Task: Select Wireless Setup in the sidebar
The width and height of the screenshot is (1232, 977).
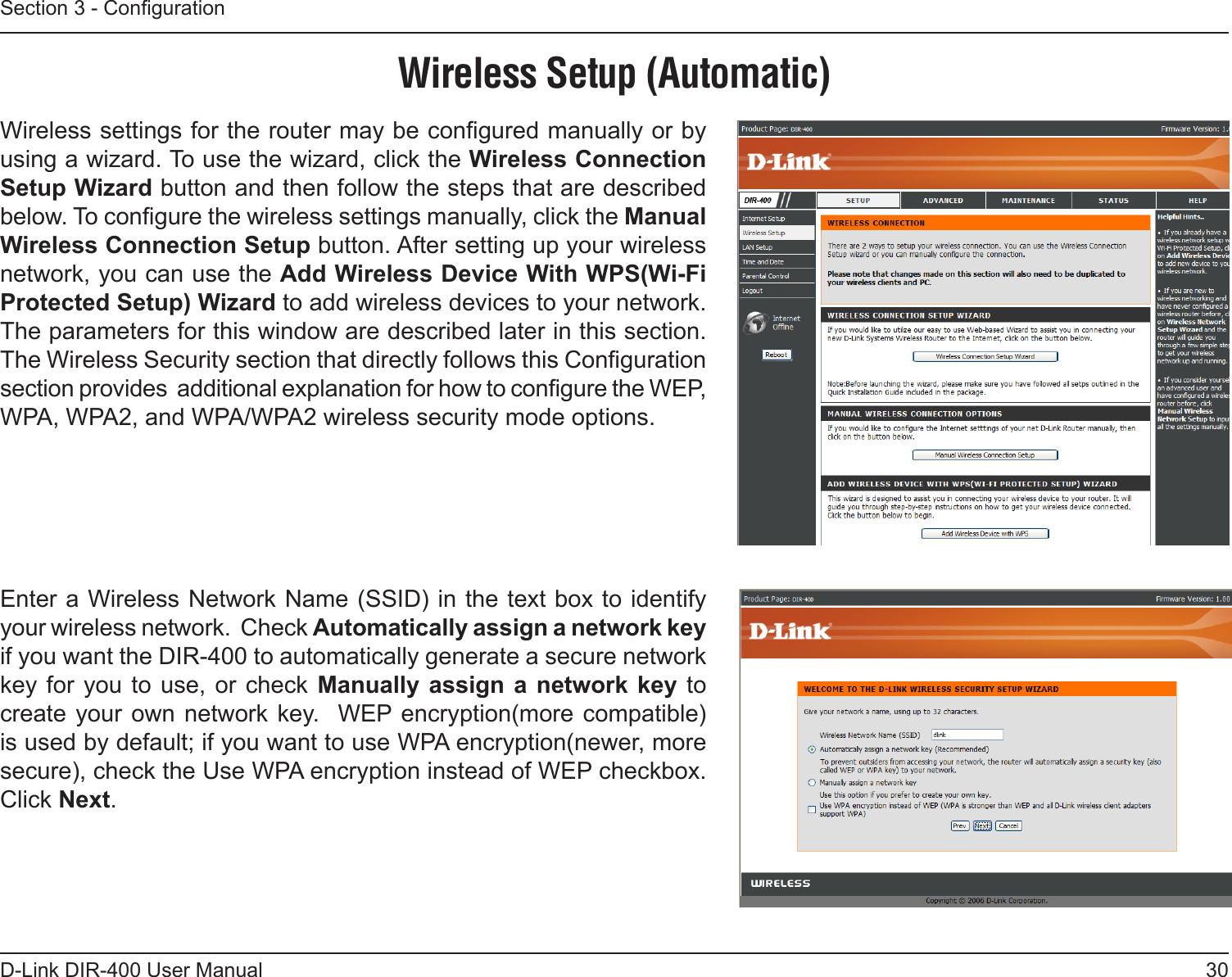Action: [x=777, y=233]
